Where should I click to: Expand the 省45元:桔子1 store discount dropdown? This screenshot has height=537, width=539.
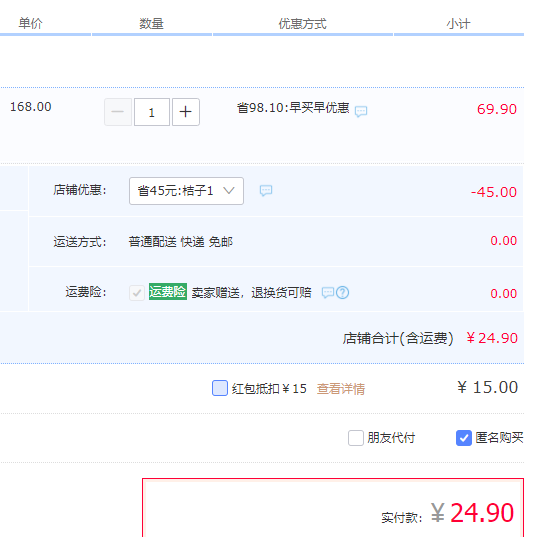point(186,191)
